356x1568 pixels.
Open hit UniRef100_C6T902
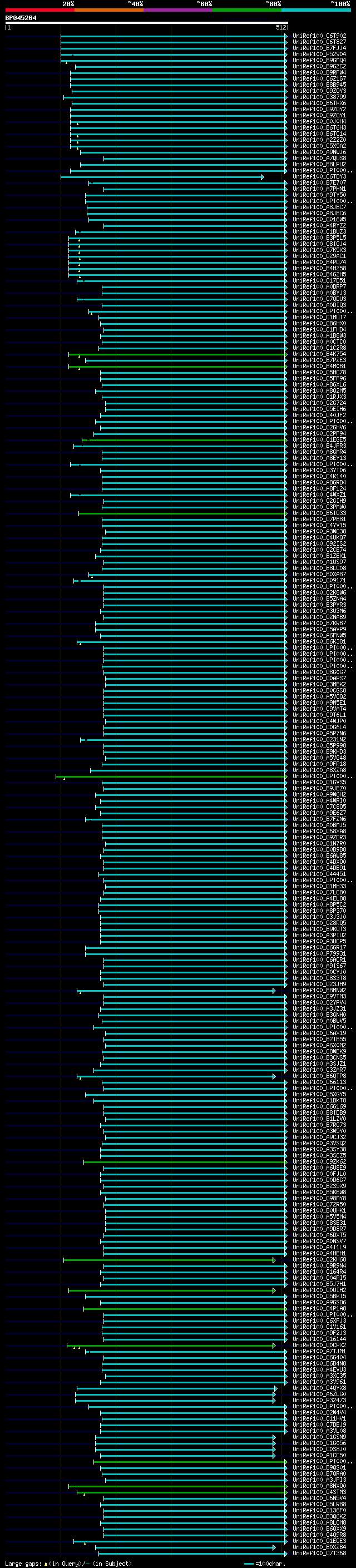point(319,36)
